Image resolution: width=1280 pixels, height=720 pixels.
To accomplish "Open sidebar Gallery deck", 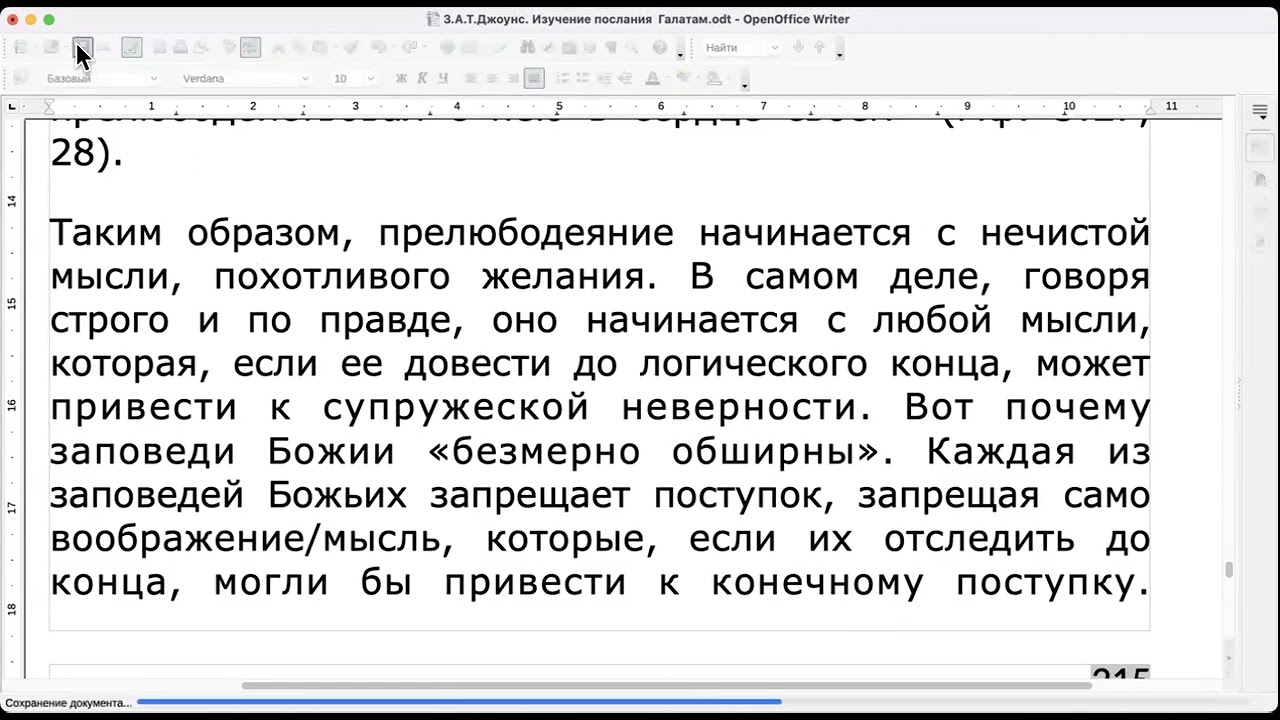I will pos(1260,212).
